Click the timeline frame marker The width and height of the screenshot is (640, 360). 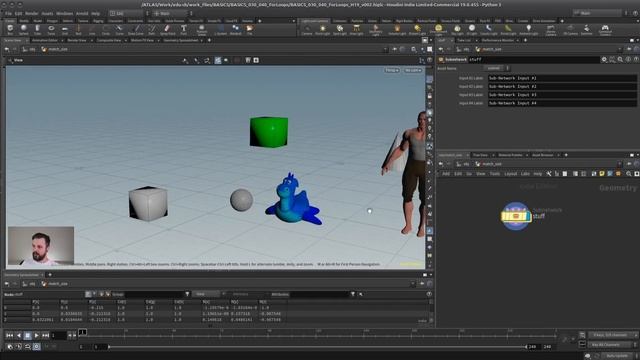pyautogui.click(x=82, y=332)
